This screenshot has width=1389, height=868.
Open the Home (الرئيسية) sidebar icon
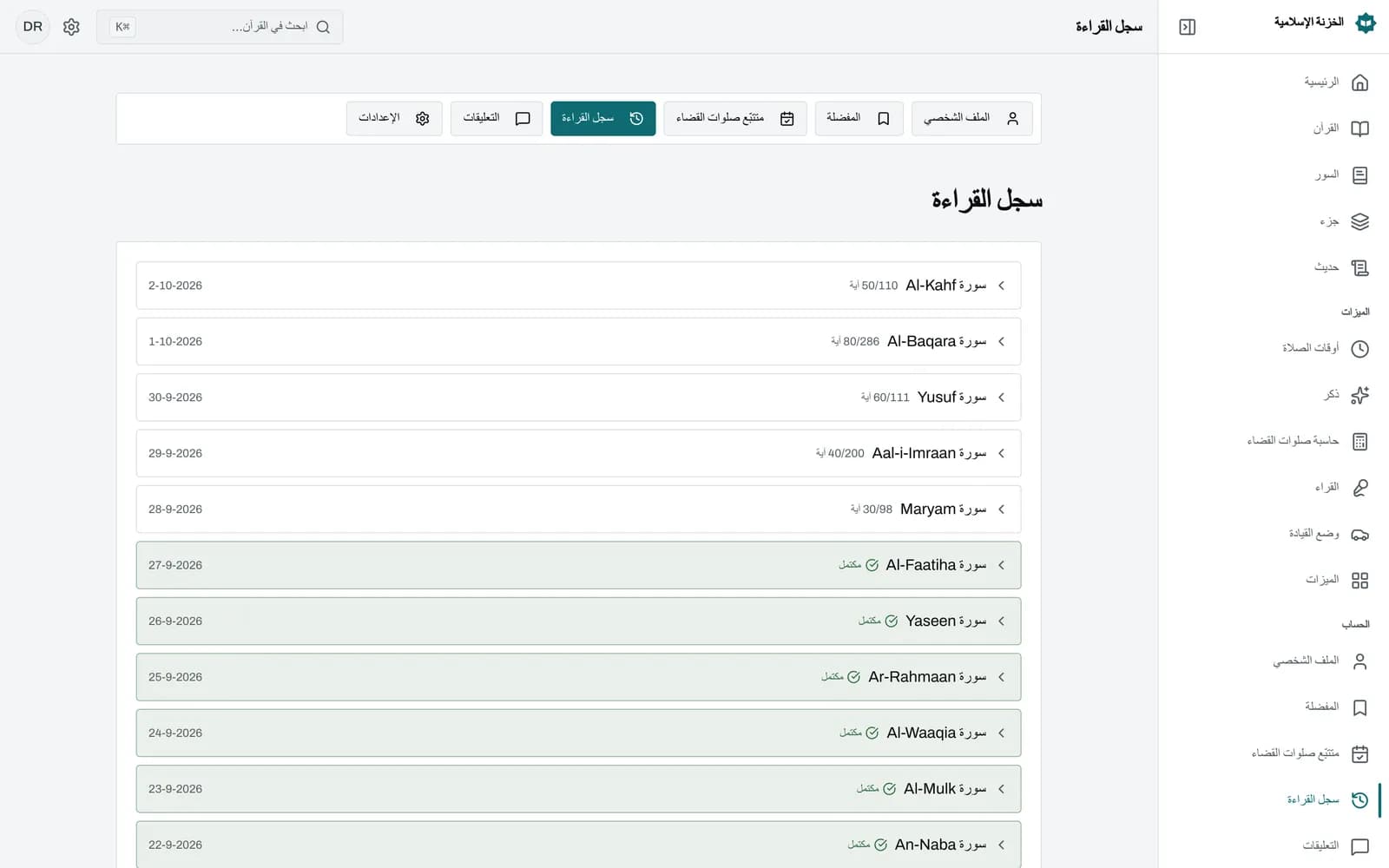click(1359, 82)
